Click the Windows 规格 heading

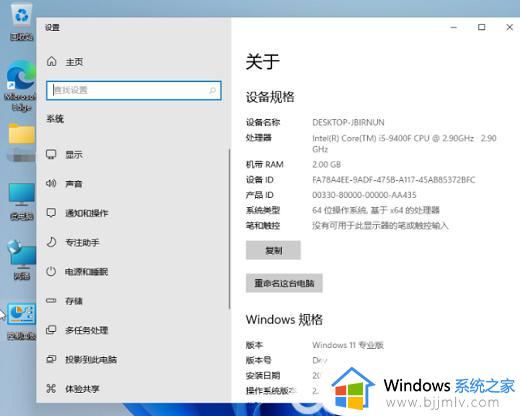284,319
